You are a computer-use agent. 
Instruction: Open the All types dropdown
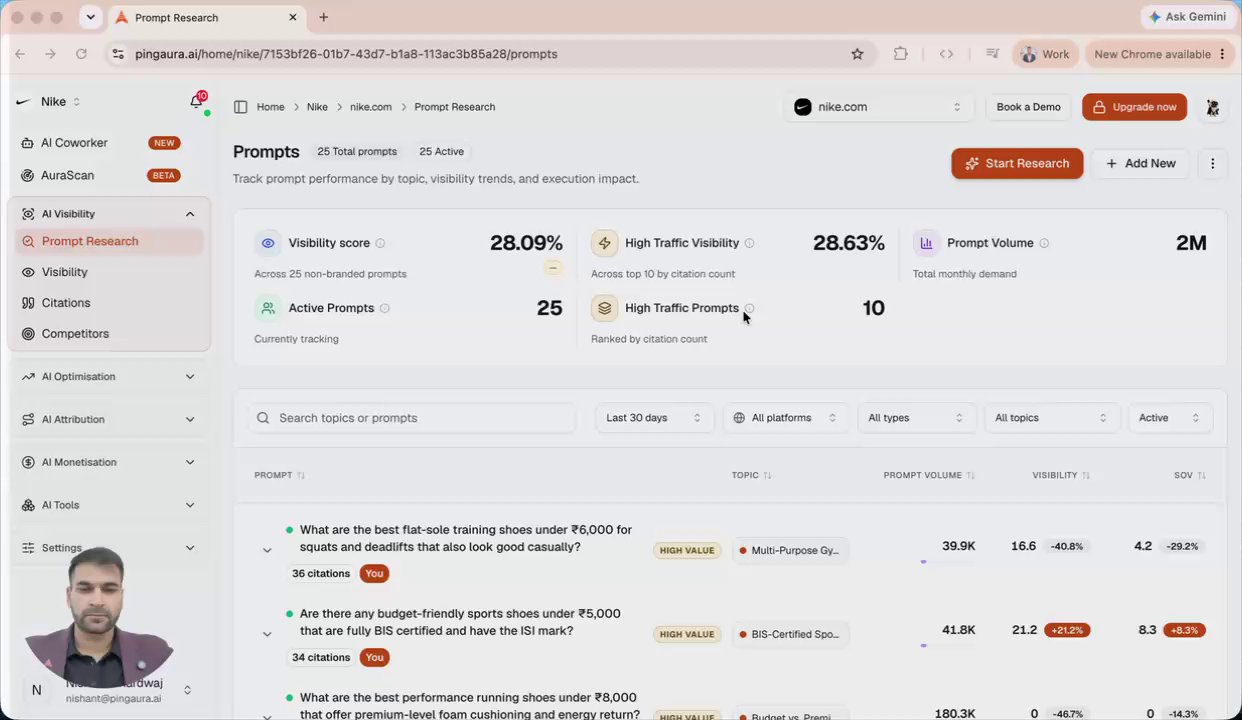pyautogui.click(x=915, y=418)
